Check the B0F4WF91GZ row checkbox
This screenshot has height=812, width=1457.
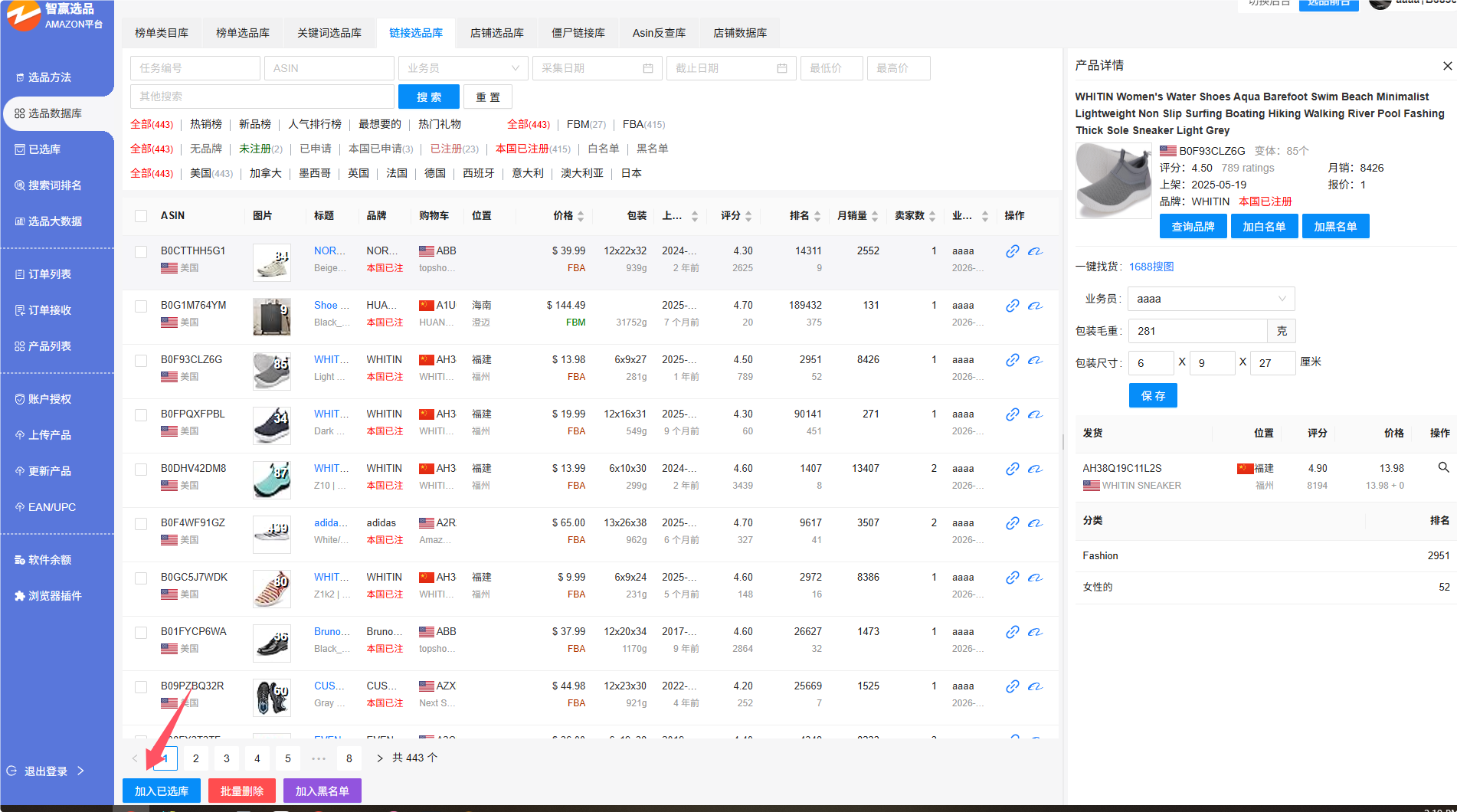(x=141, y=524)
